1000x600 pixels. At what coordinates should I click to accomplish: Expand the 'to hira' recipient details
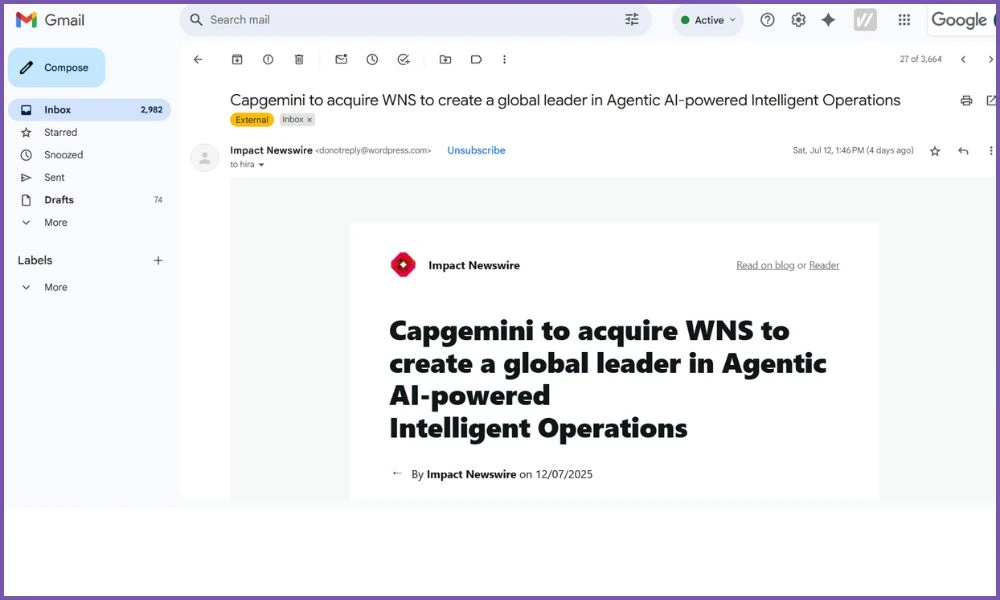click(262, 165)
